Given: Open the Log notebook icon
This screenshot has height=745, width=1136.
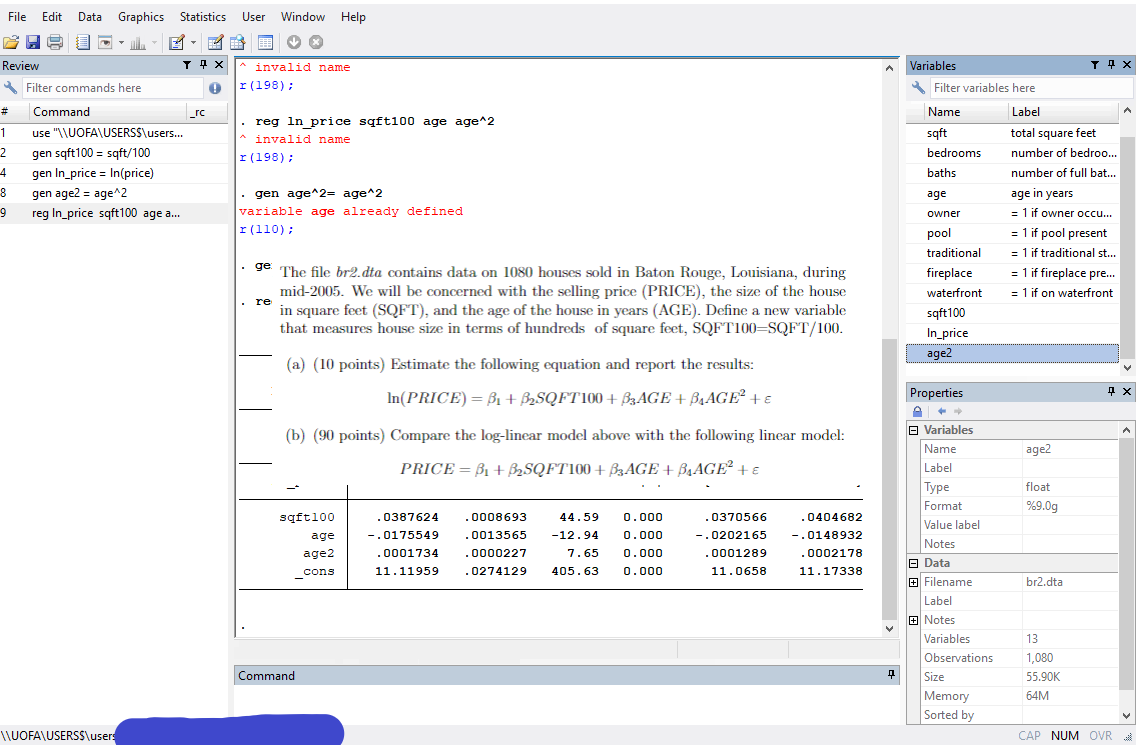Looking at the screenshot, I should [83, 43].
